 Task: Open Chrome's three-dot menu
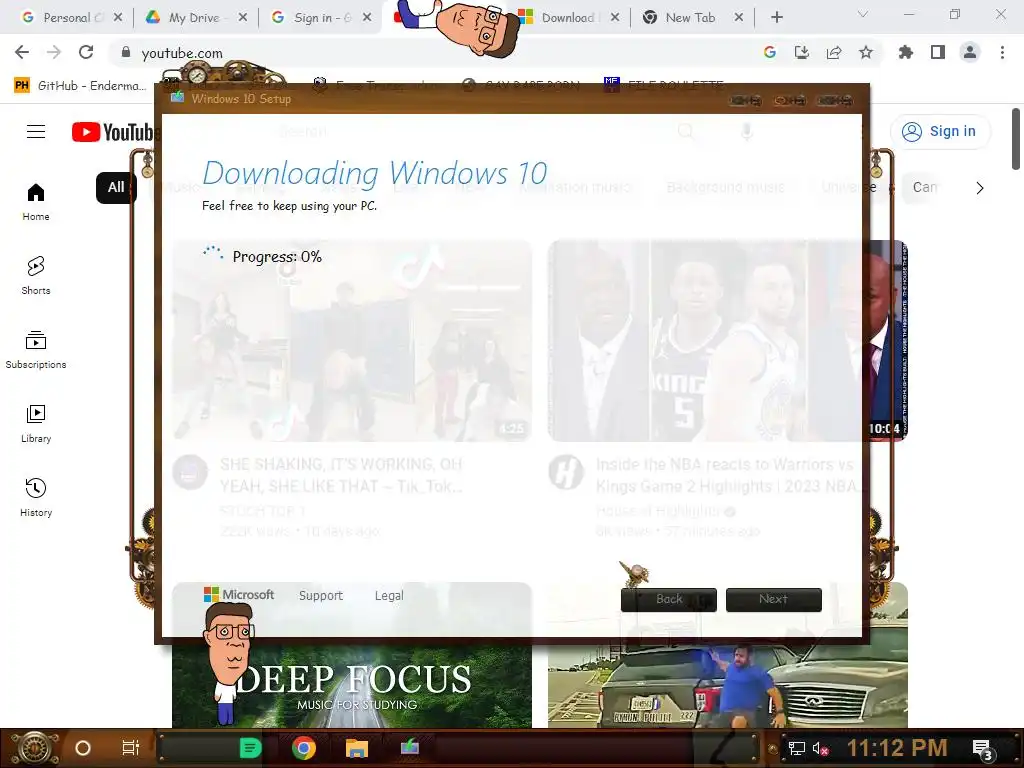click(1002, 52)
